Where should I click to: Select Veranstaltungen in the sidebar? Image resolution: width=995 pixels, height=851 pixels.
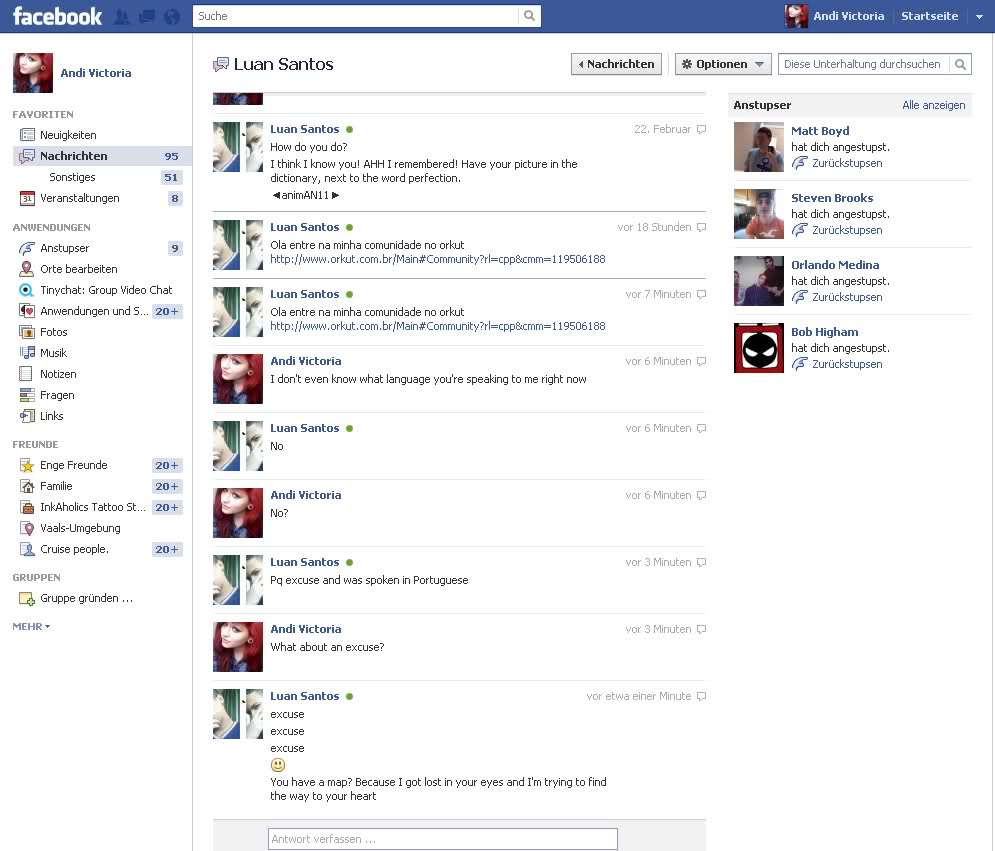pyautogui.click(x=79, y=198)
